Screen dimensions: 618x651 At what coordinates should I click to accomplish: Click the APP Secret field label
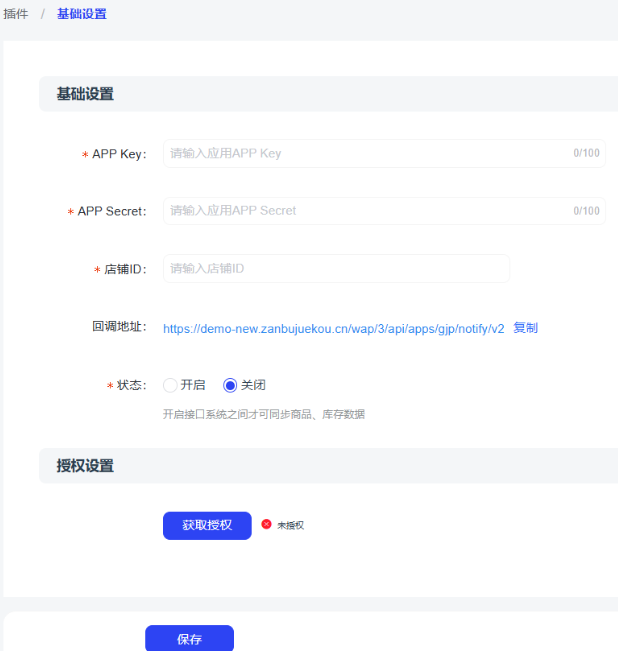tap(111, 212)
